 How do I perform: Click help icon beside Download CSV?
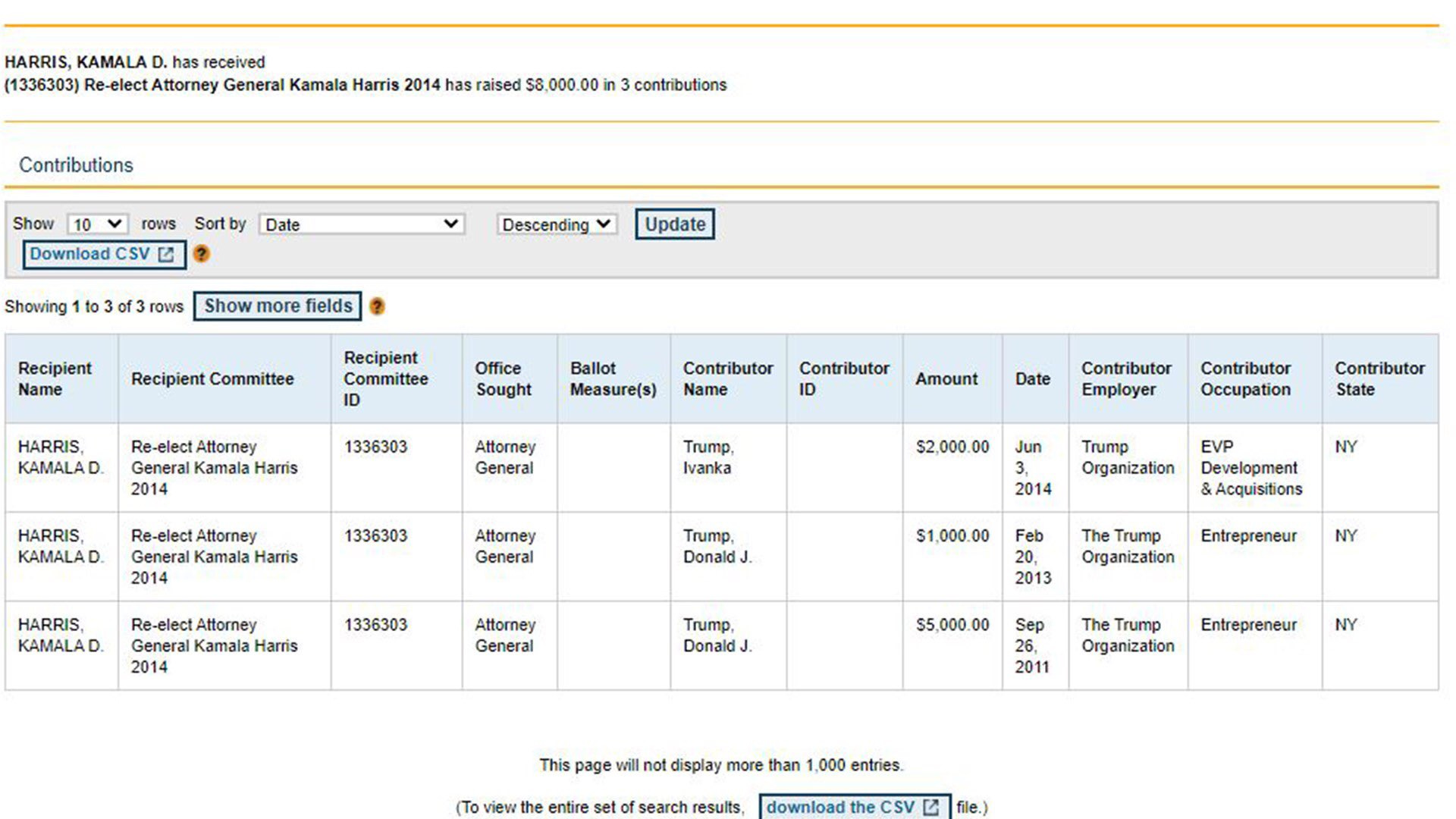[201, 254]
